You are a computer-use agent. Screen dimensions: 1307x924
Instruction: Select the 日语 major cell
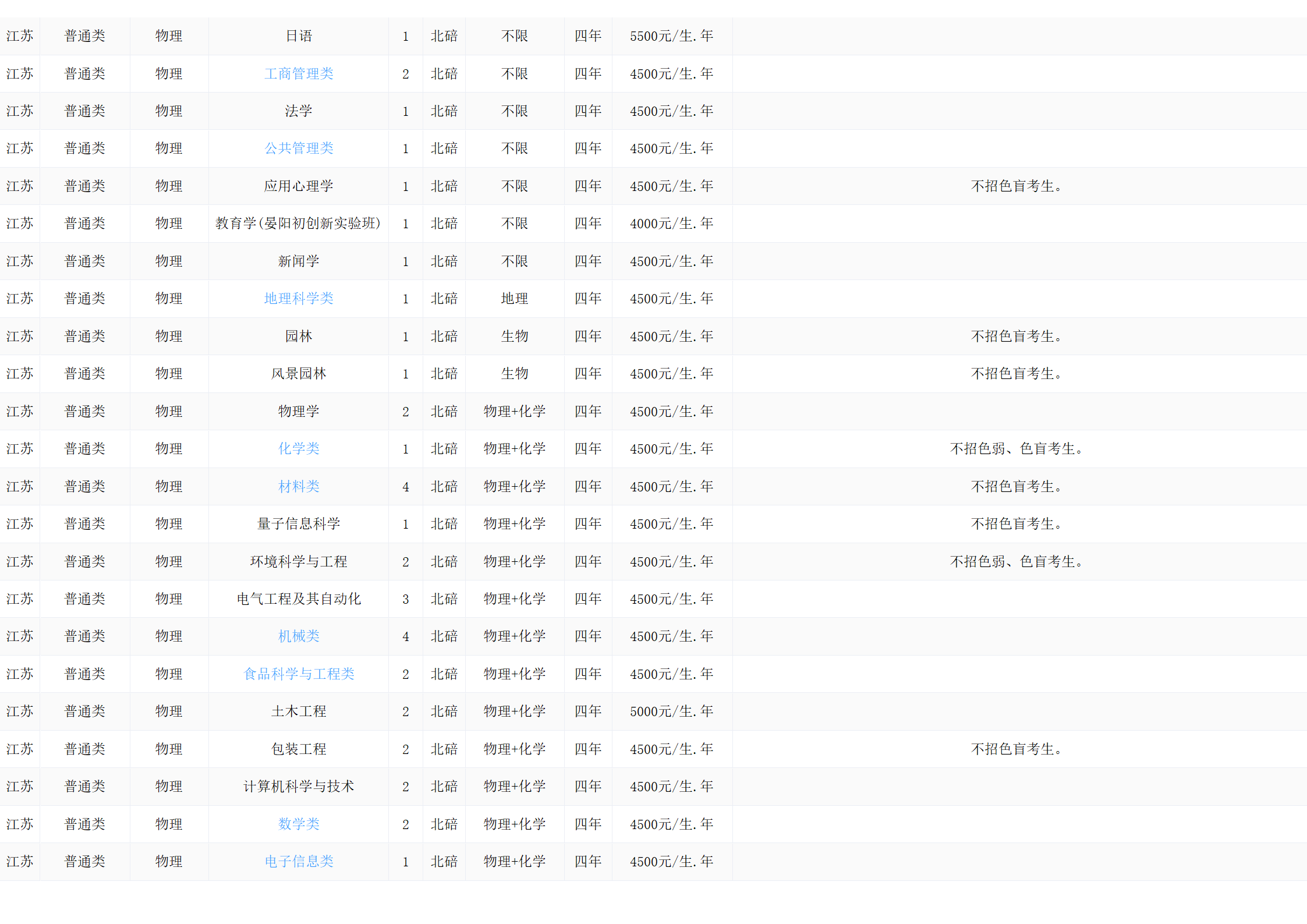(299, 36)
